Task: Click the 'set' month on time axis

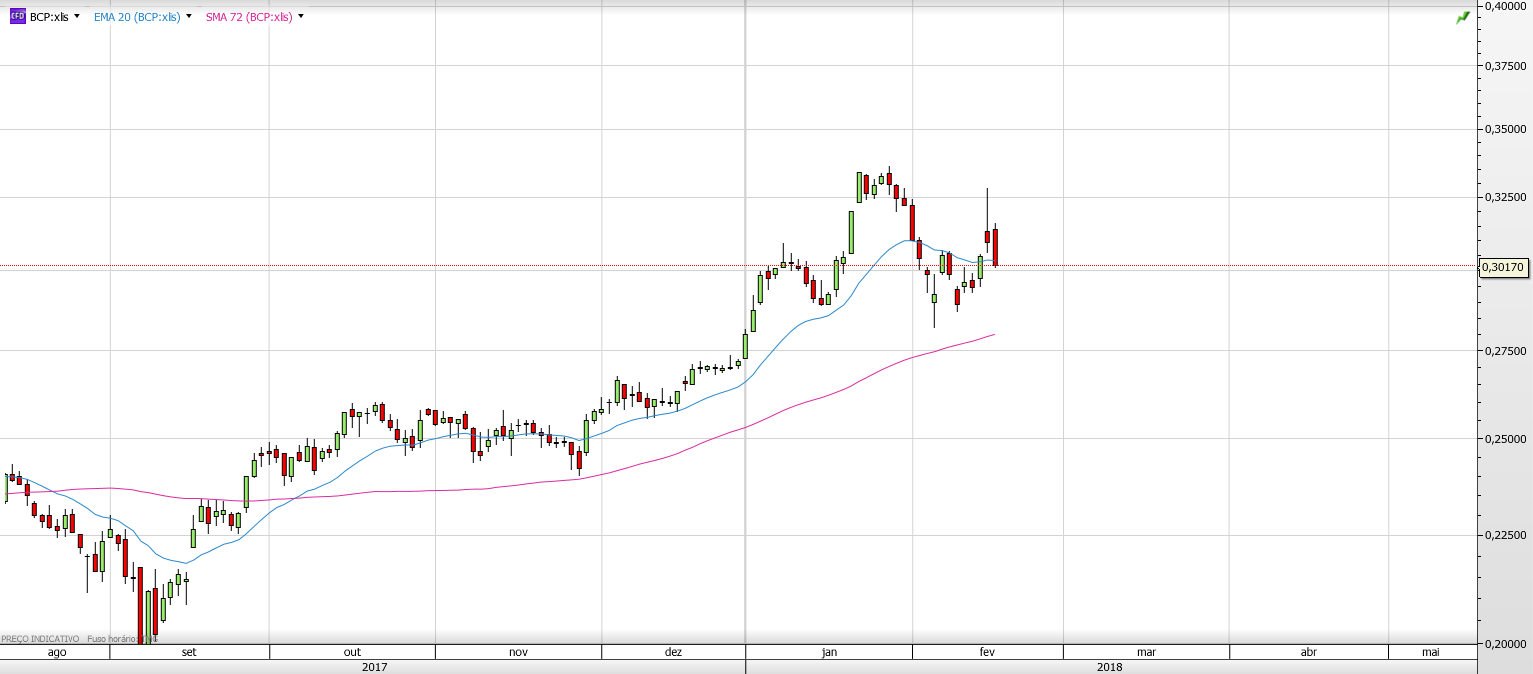Action: [x=189, y=652]
